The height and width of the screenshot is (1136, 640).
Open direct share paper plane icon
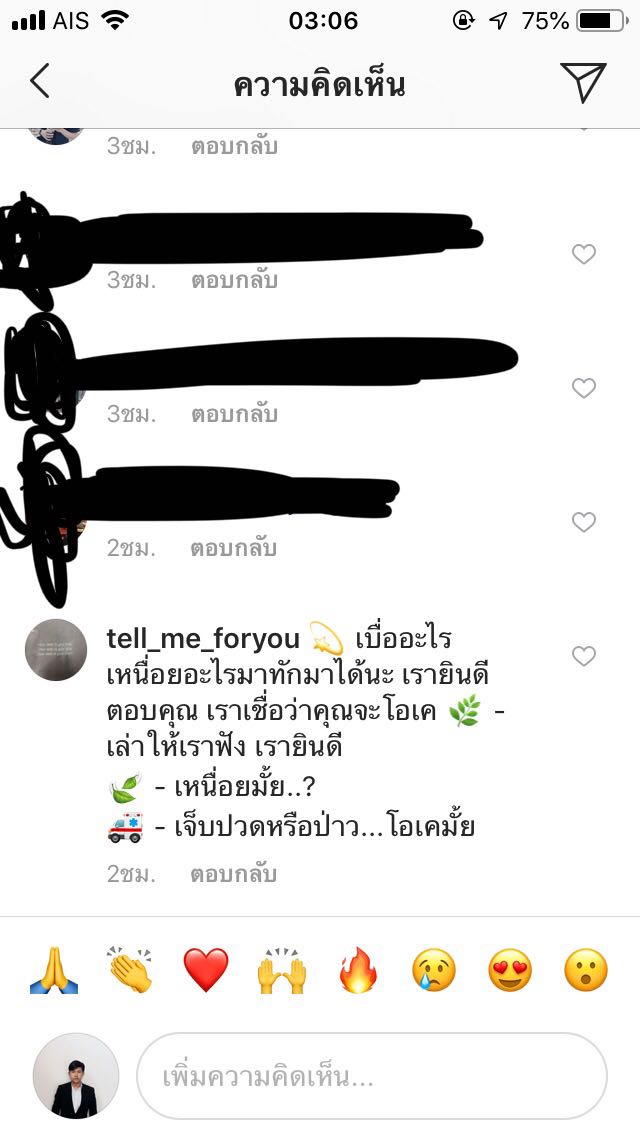click(583, 82)
